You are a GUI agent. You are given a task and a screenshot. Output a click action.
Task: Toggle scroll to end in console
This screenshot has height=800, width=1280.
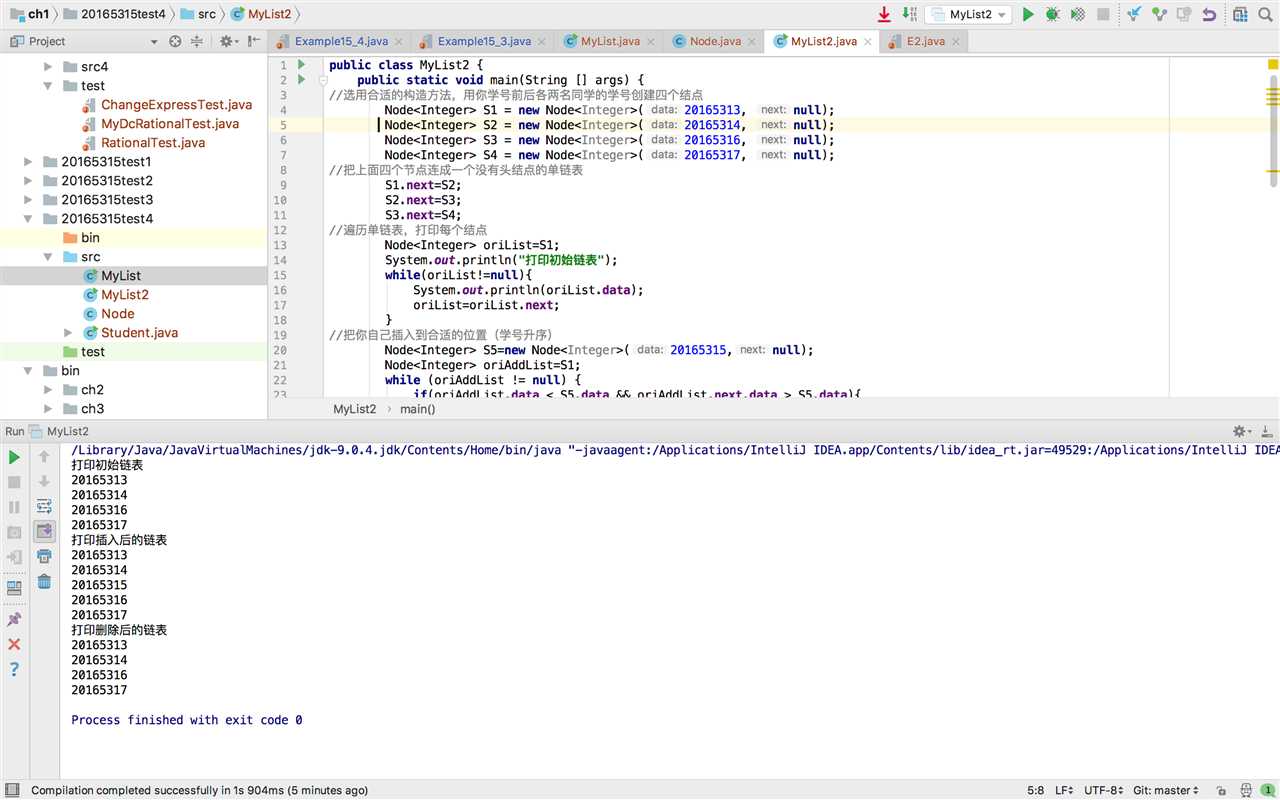[x=44, y=531]
